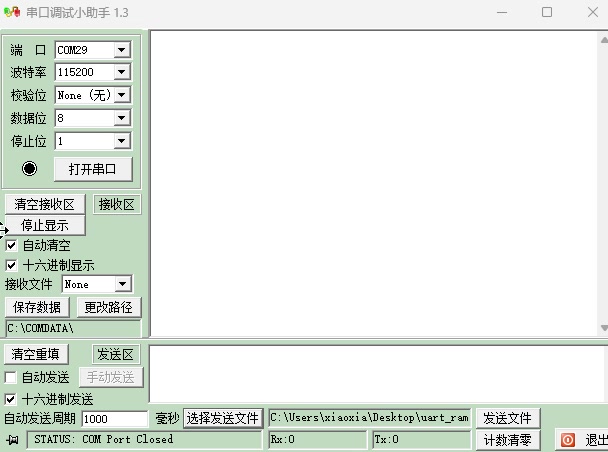This screenshot has height=452, width=608.
Task: Click the auto send period field with 1000
Action: tap(114, 419)
